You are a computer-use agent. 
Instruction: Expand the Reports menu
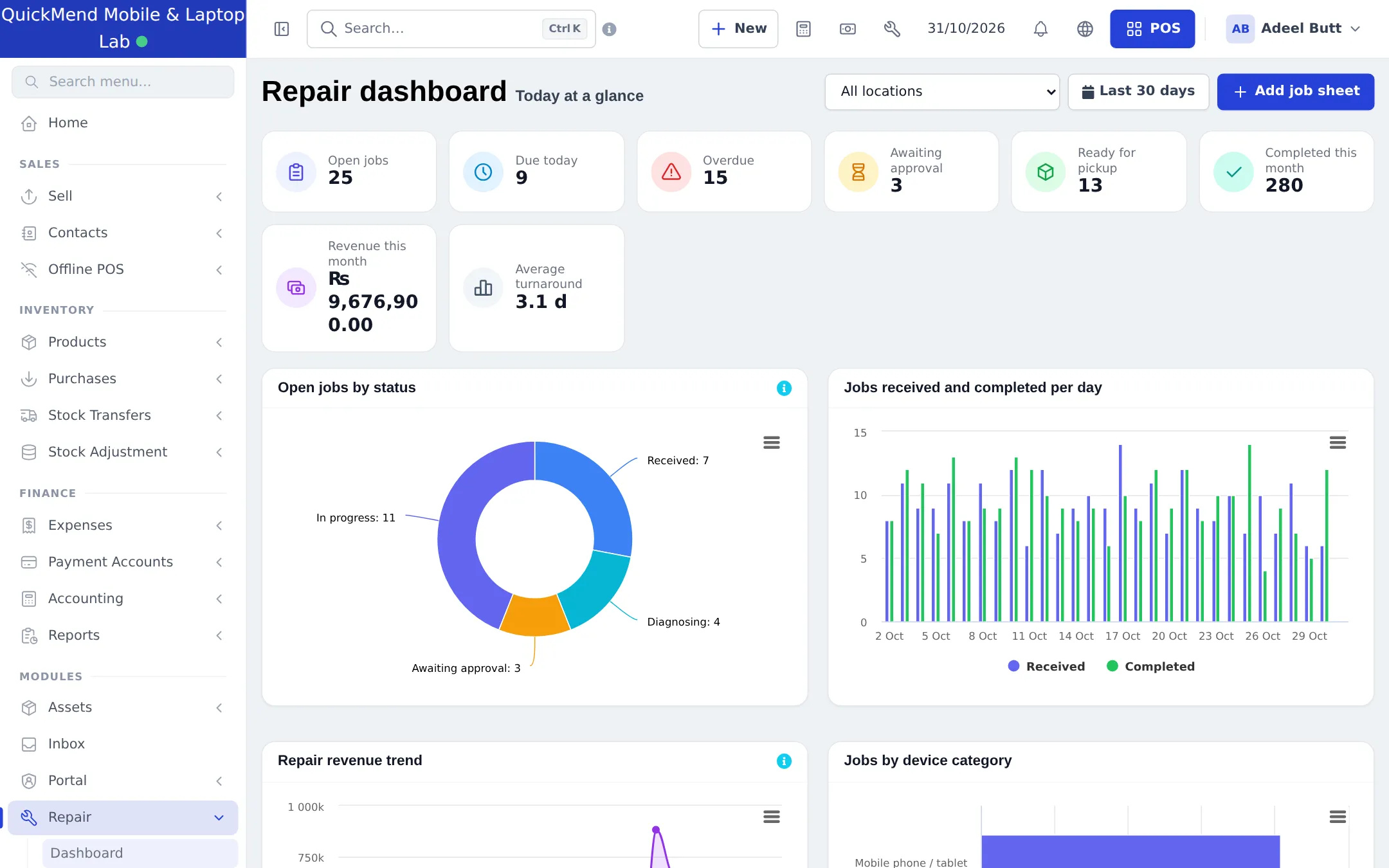click(x=122, y=635)
